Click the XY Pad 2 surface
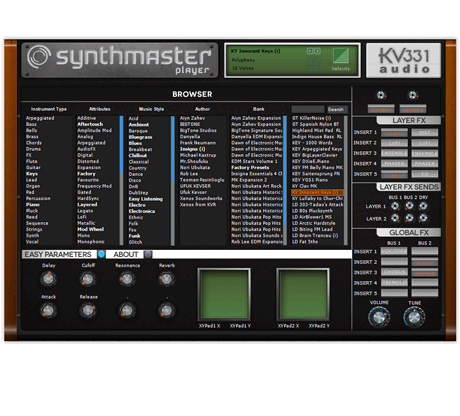Viewport: 460px width, 416px height. [303, 294]
